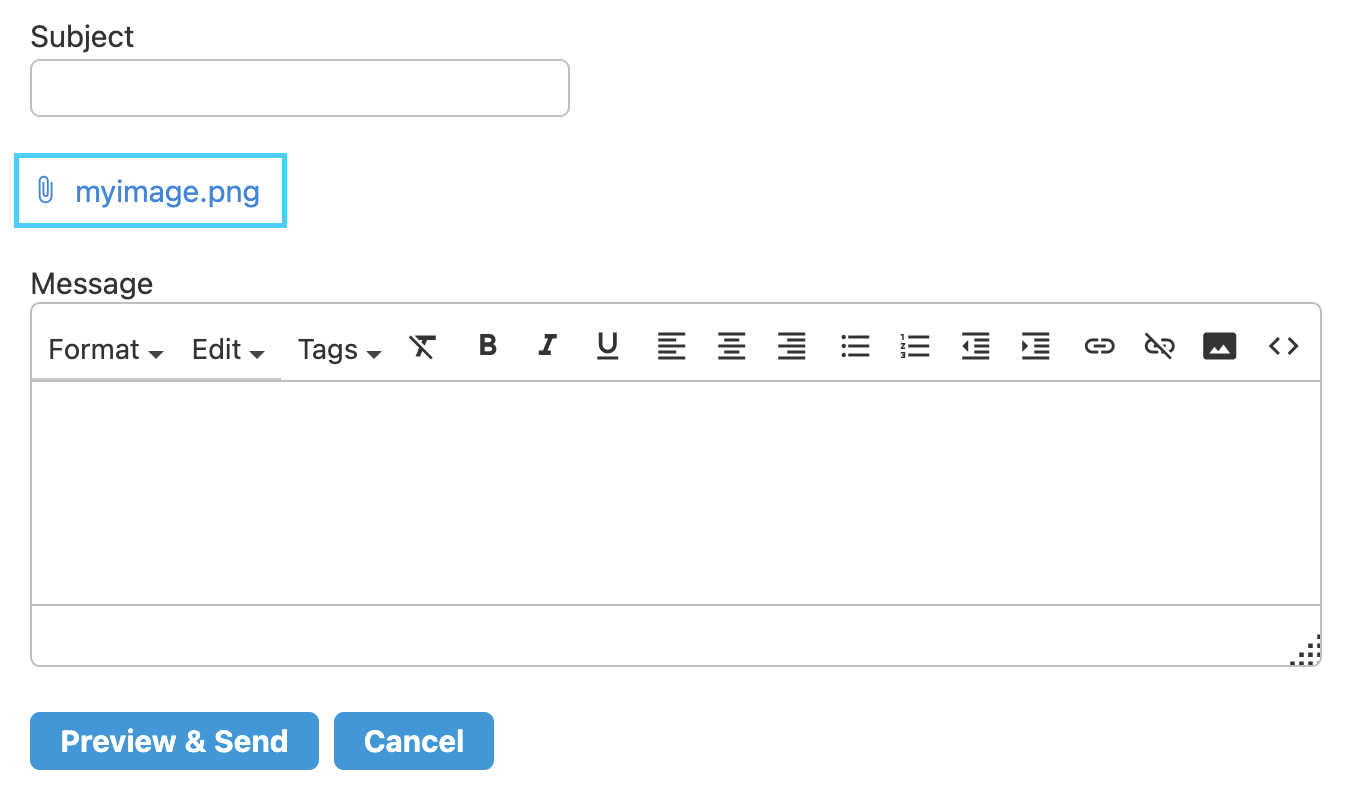Center align the message text
Image resolution: width=1360 pixels, height=808 pixels.
point(732,347)
